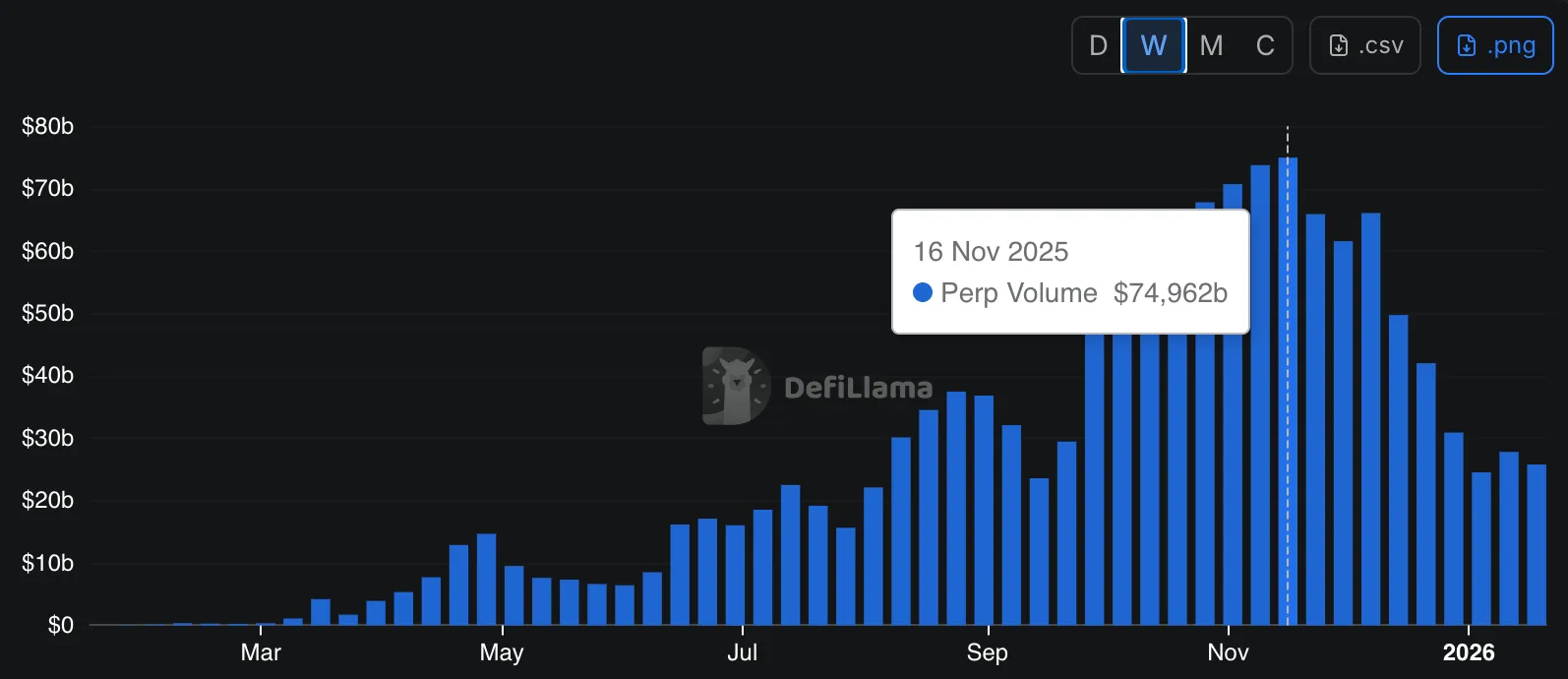Screen dimensions: 1568x679
Task: Click the Mar tick label
Action: 261,652
